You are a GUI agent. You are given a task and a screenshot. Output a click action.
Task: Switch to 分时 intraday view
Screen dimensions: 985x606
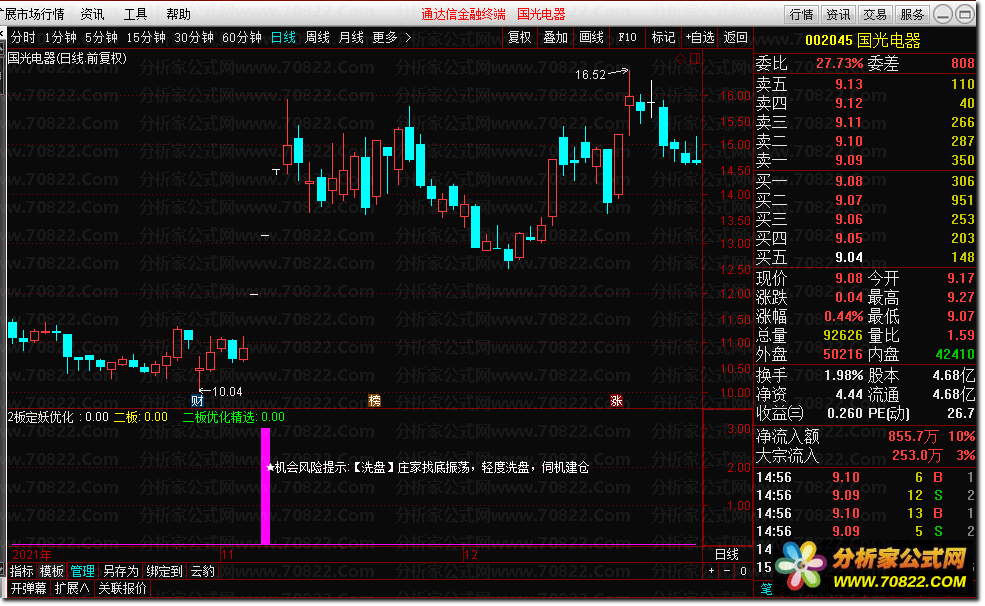point(23,38)
